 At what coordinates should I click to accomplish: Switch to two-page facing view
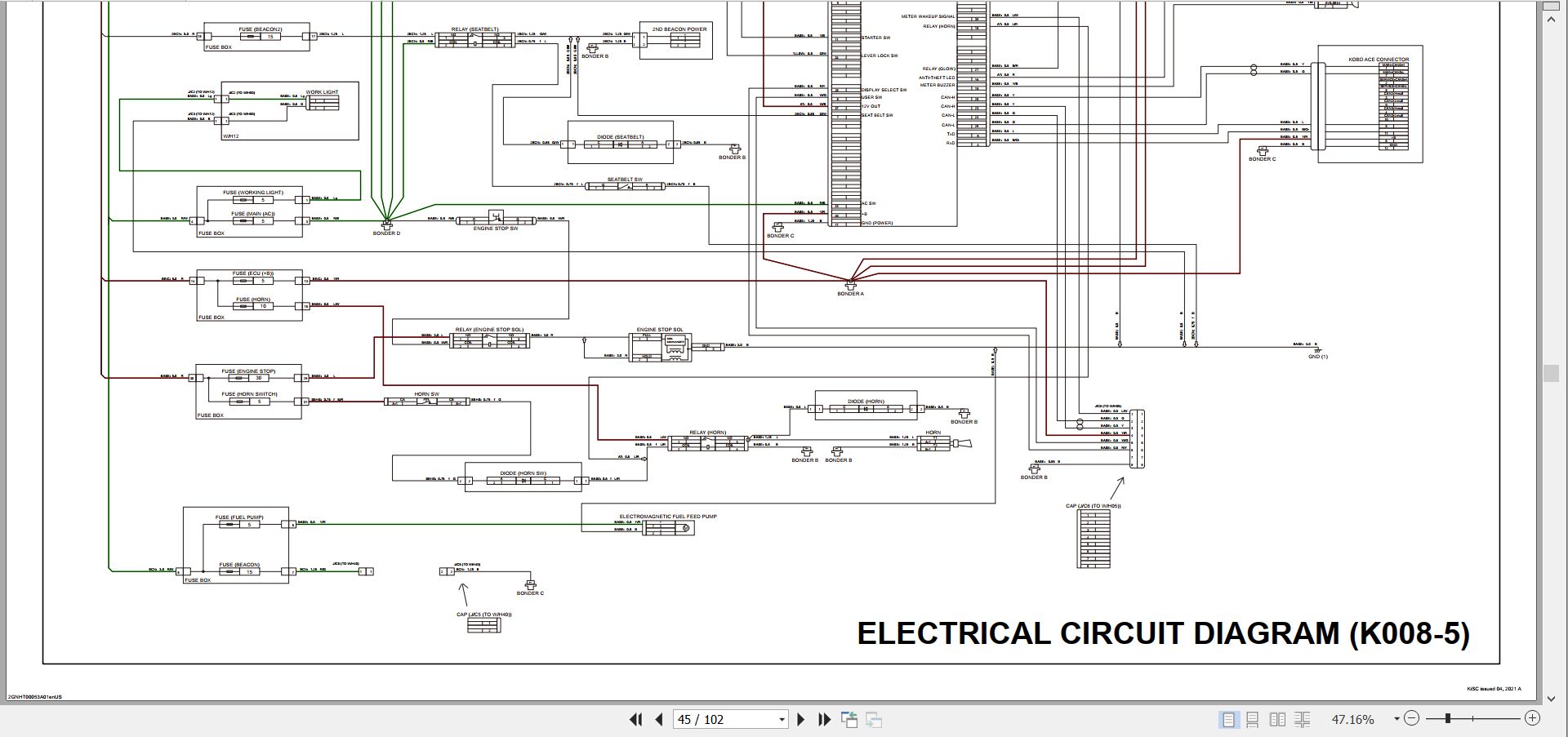[1278, 719]
